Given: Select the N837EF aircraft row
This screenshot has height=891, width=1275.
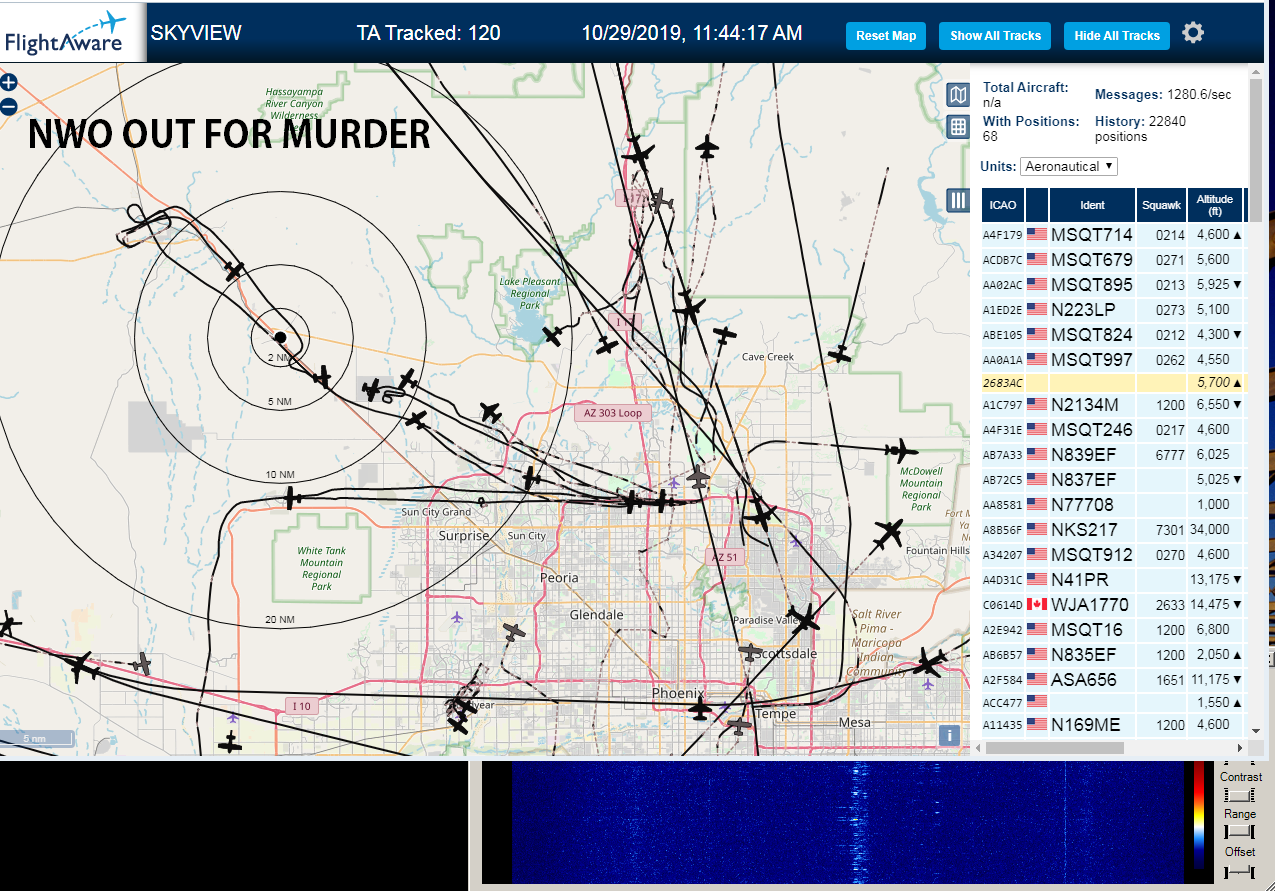Looking at the screenshot, I should tap(1113, 480).
